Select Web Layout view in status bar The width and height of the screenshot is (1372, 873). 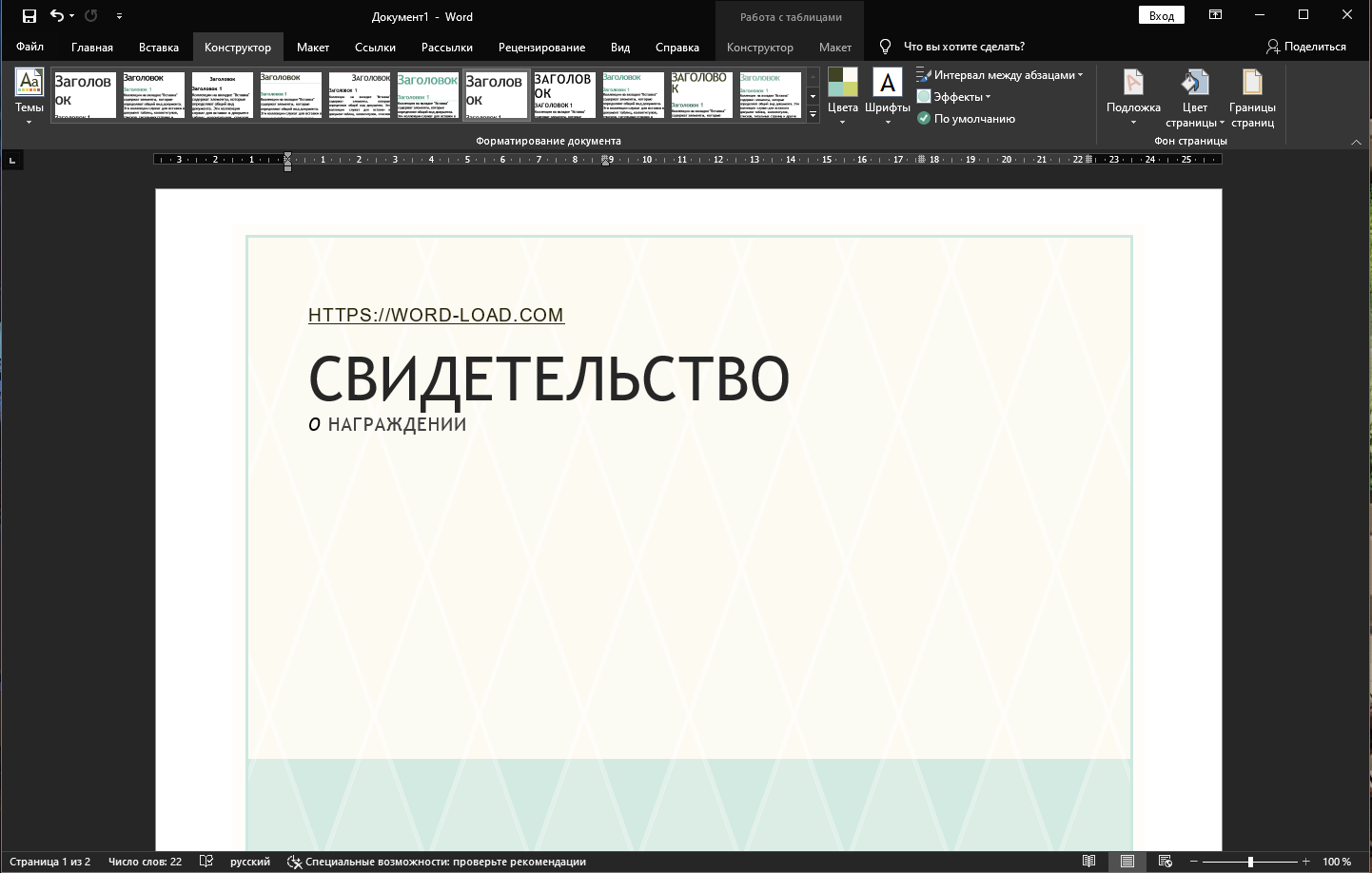coord(1165,862)
